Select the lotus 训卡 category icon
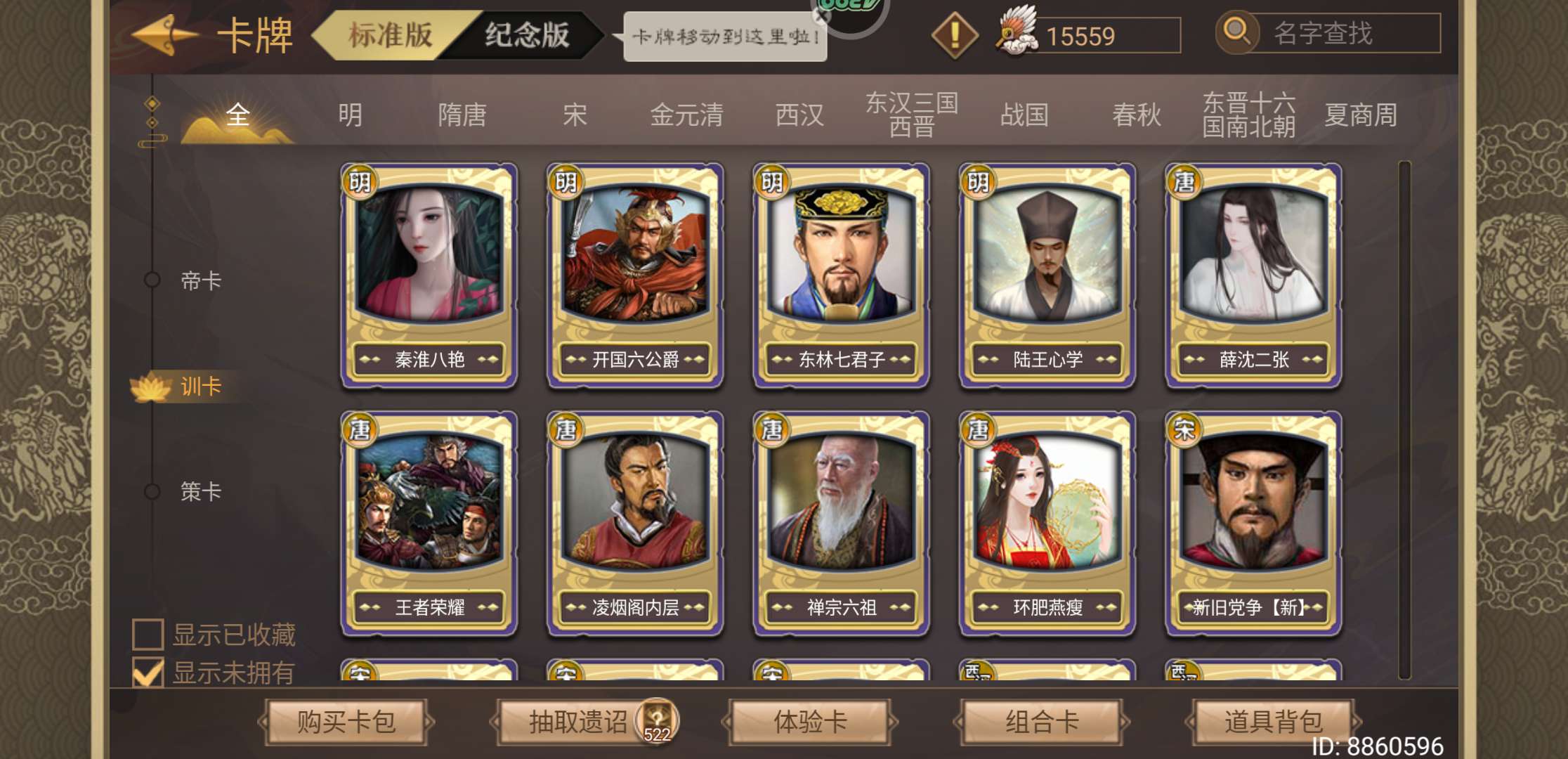This screenshot has width=1568, height=759. tap(151, 387)
